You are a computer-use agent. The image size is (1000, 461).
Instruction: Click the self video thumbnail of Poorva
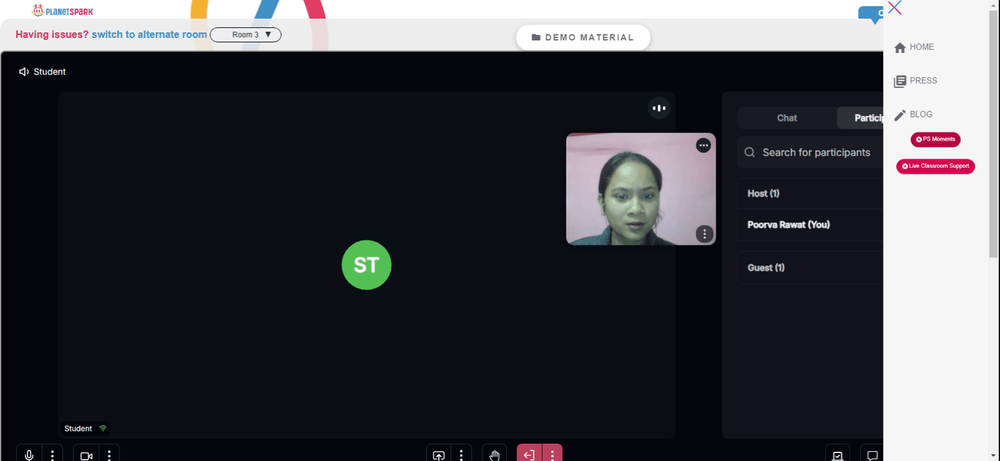click(640, 189)
